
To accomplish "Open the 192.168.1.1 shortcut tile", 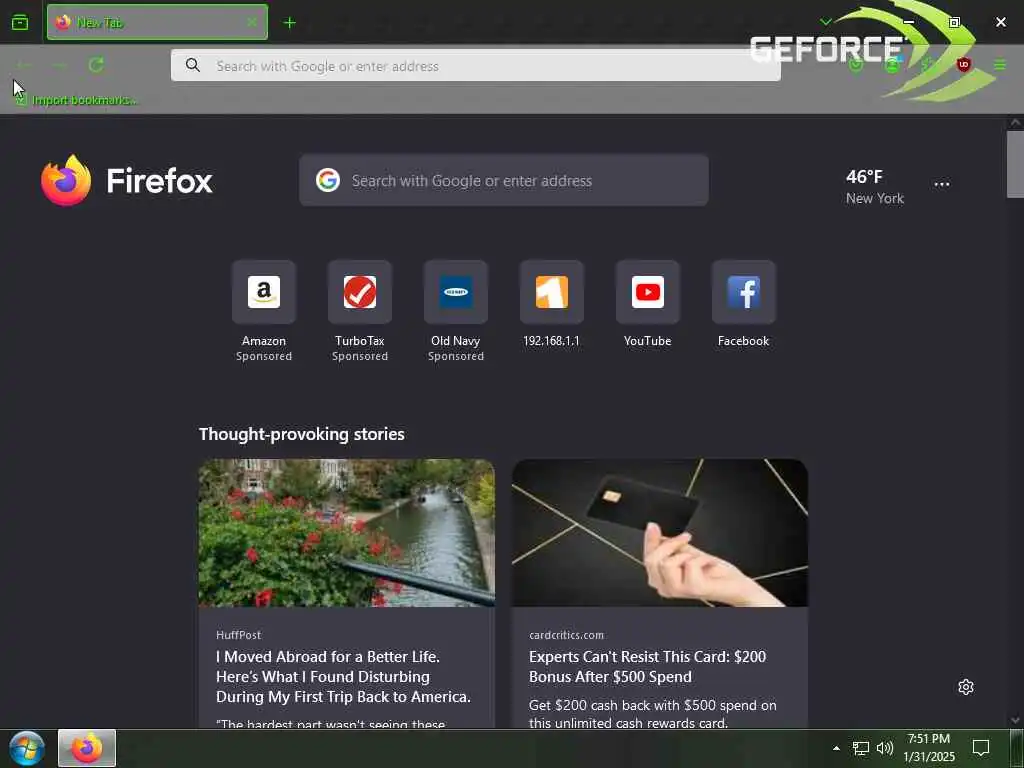I will (x=552, y=304).
